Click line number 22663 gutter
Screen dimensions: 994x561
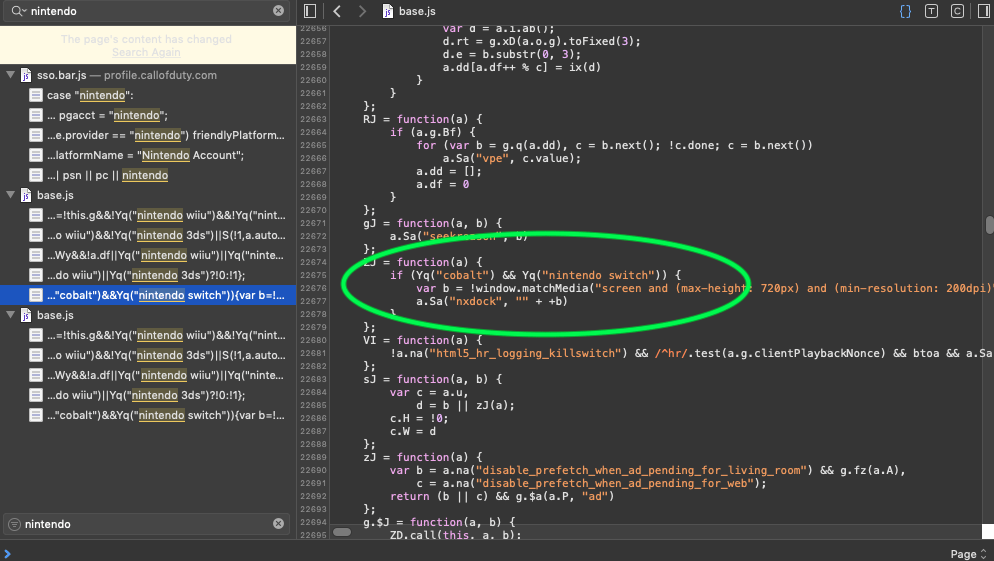(x=313, y=119)
